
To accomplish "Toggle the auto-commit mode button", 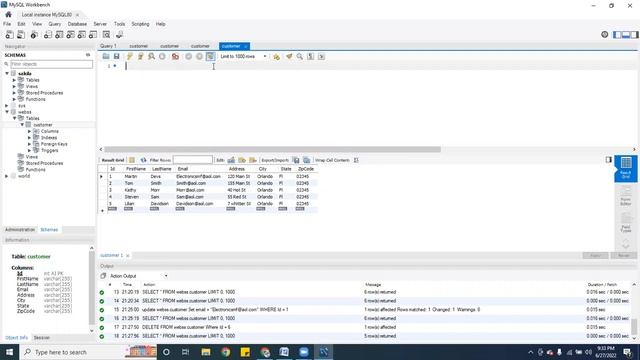I will tap(210, 56).
